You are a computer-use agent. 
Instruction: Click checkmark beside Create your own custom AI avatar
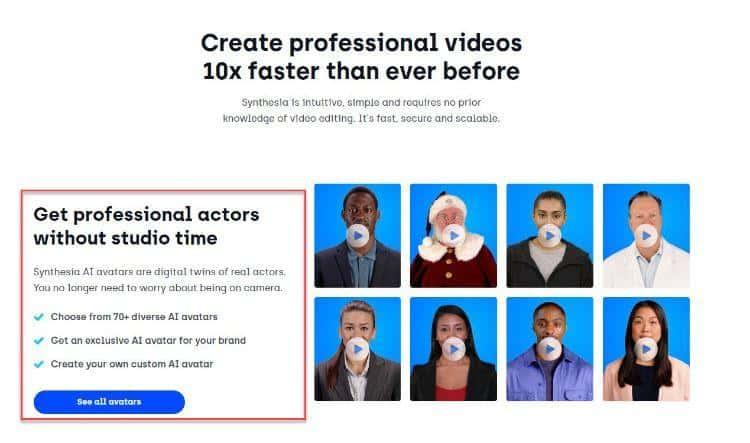(x=39, y=364)
